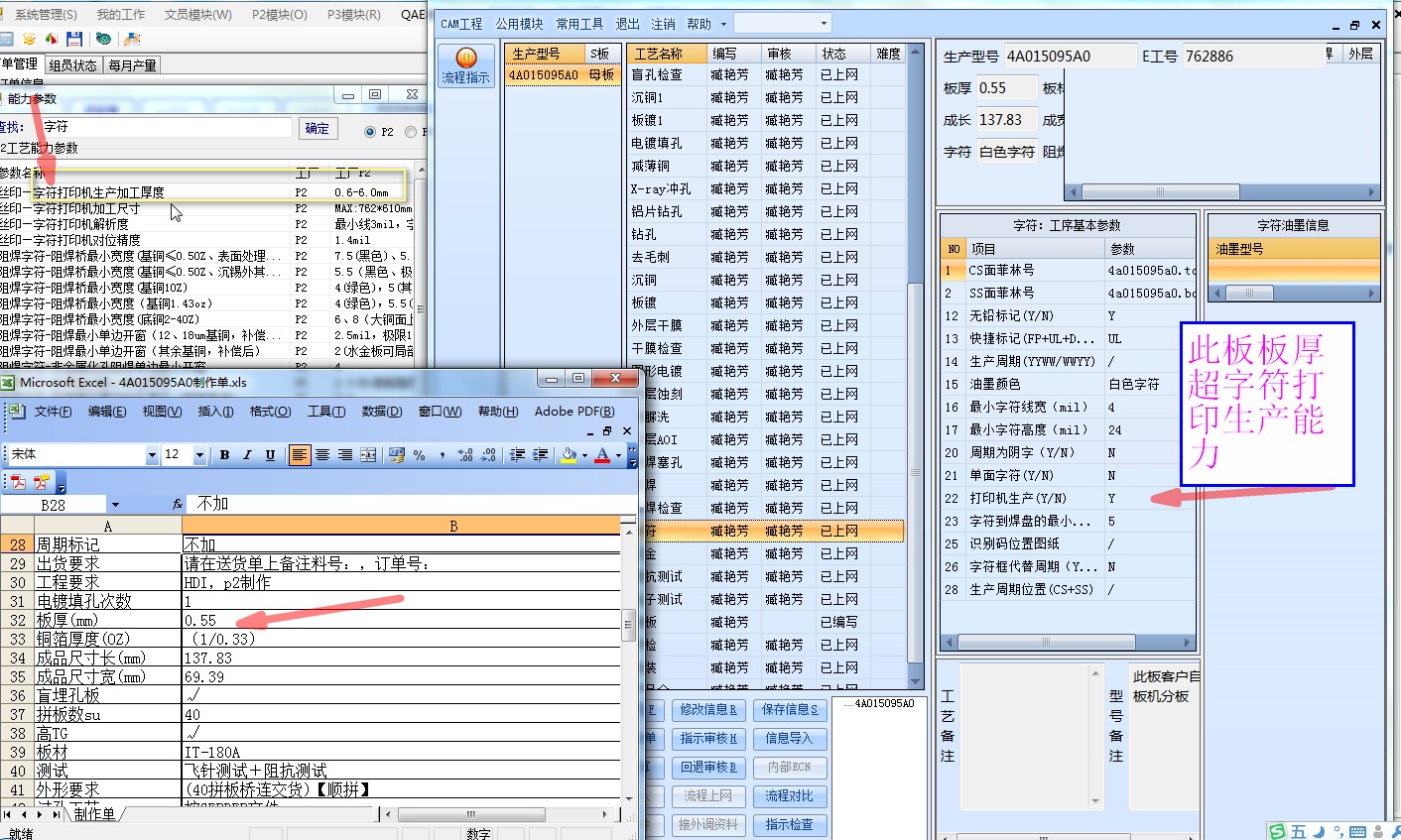Apply right alignment in Excel toolbar

click(x=345, y=455)
